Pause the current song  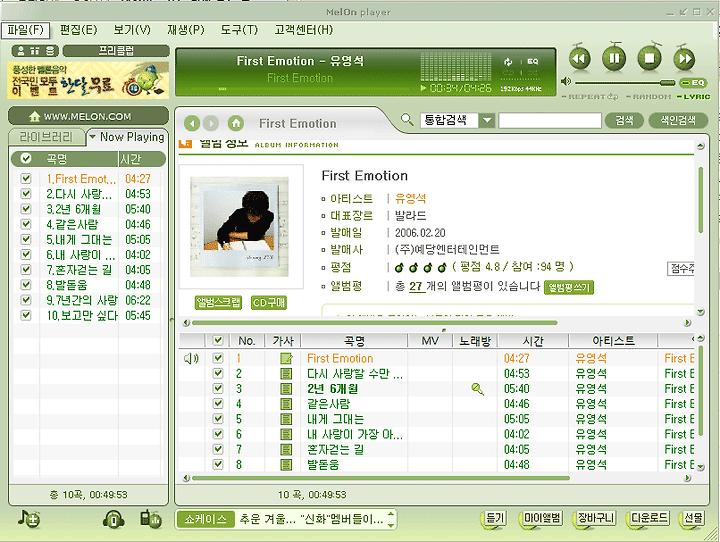click(614, 58)
